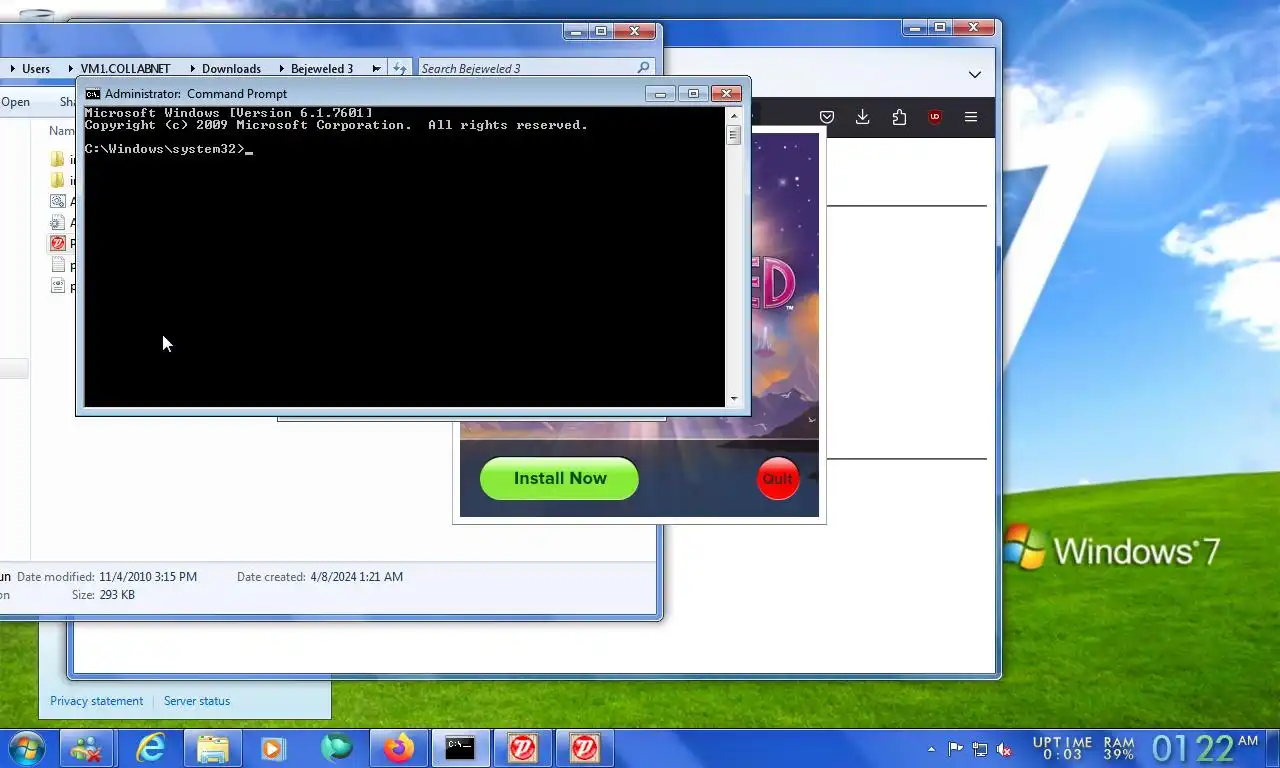
Task: Click the green globe taskbar icon
Action: pyautogui.click(x=336, y=748)
